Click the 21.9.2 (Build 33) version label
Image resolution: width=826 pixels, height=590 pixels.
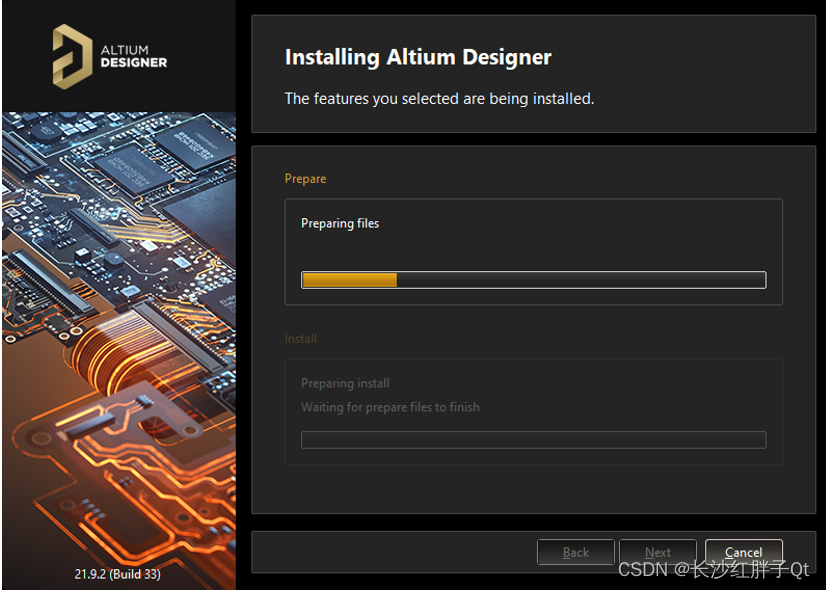click(x=117, y=574)
